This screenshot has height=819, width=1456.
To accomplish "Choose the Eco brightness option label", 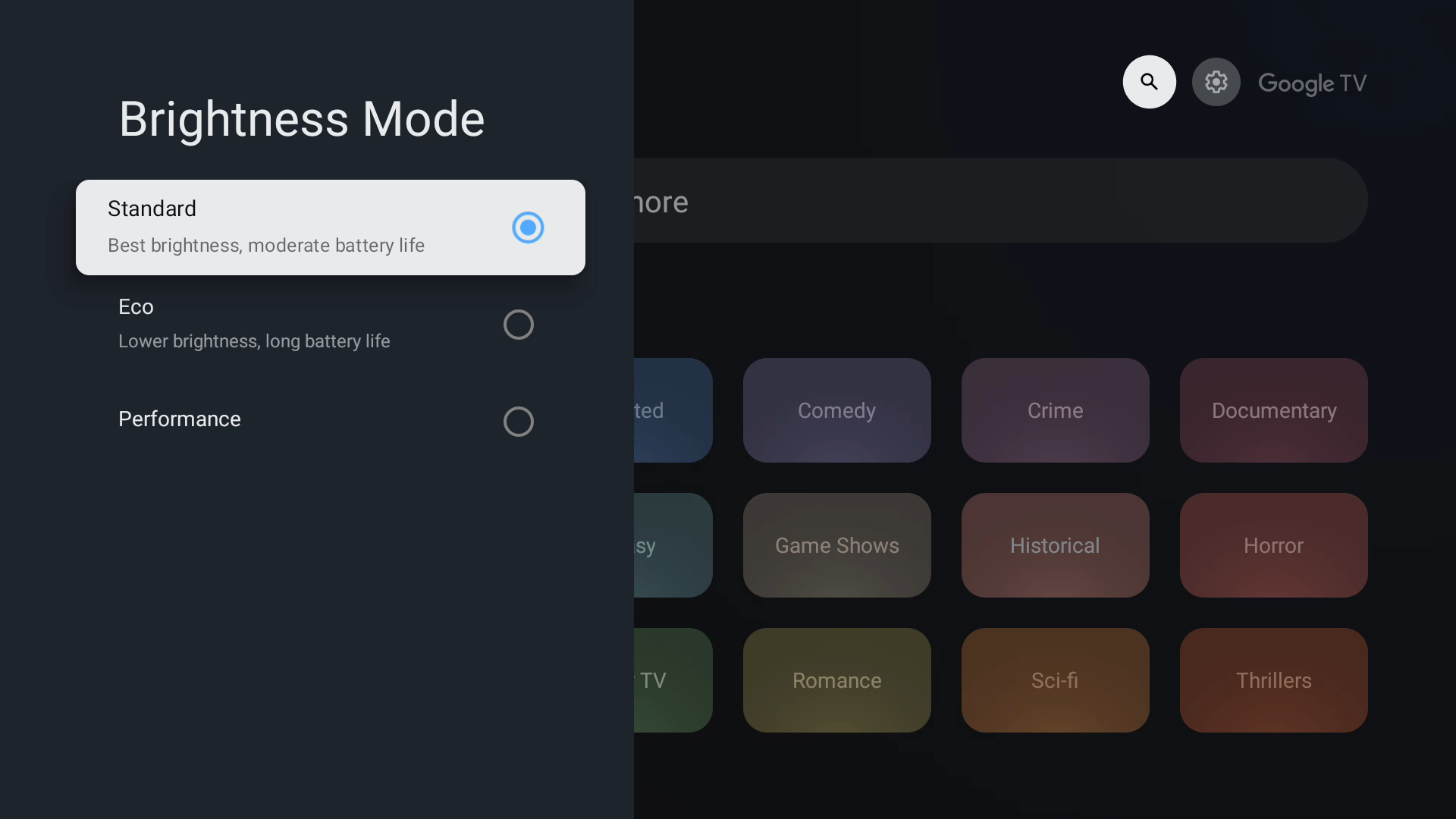I will (136, 307).
